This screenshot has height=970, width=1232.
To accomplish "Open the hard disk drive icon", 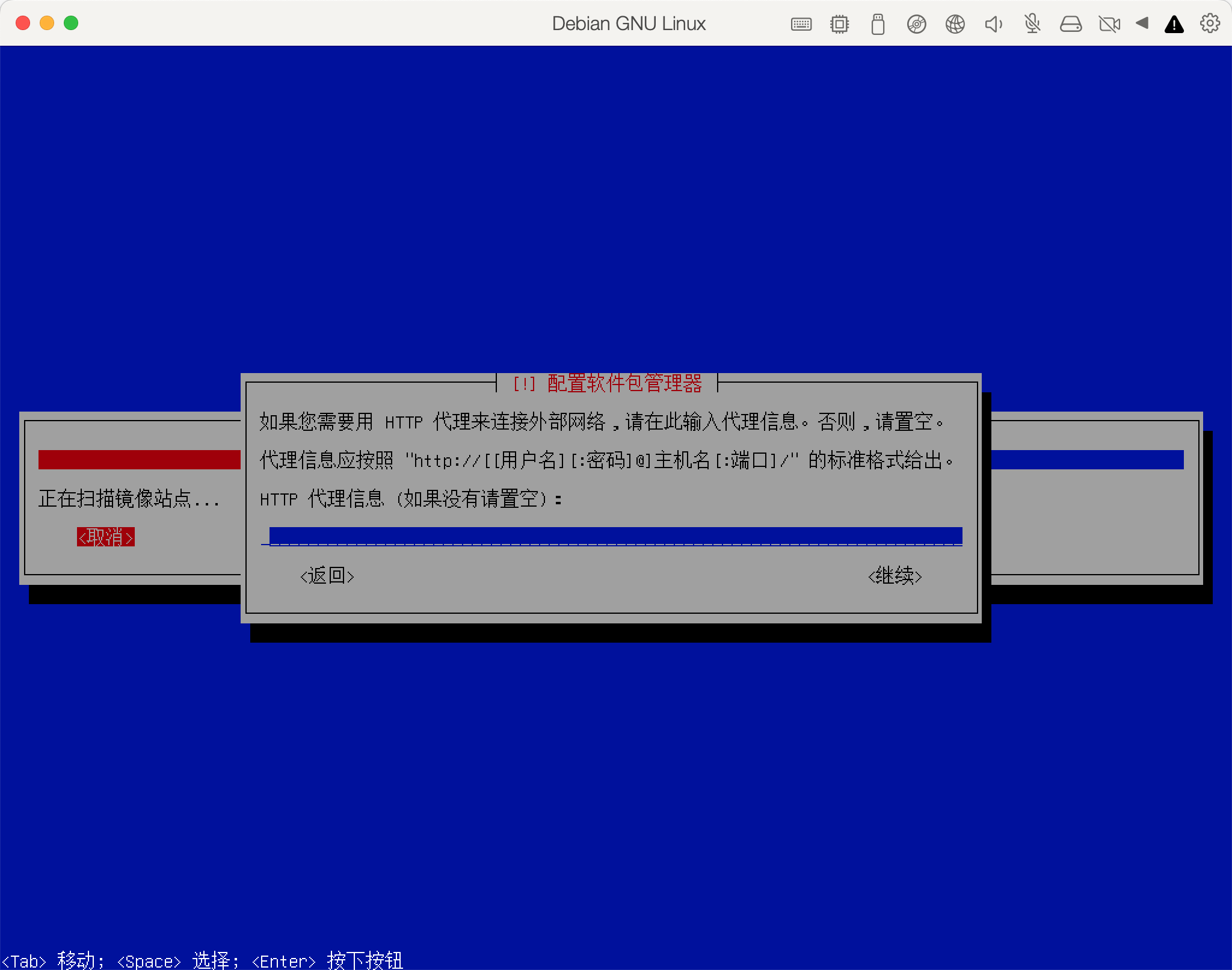I will point(1071,24).
